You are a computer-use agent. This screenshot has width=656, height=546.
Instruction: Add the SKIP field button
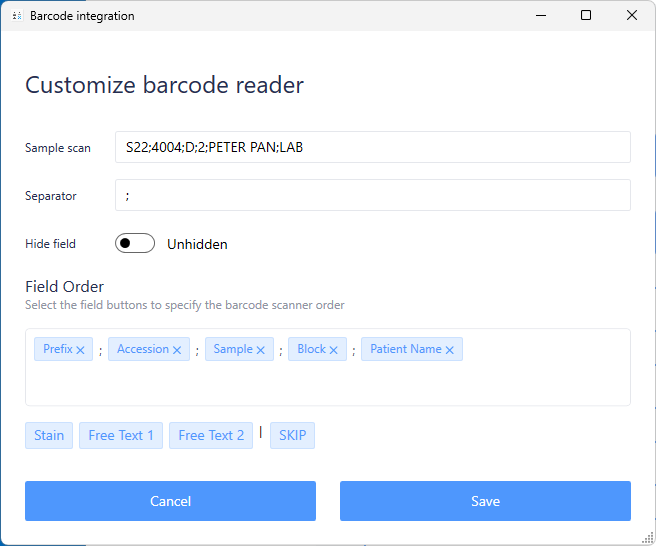[x=292, y=435]
